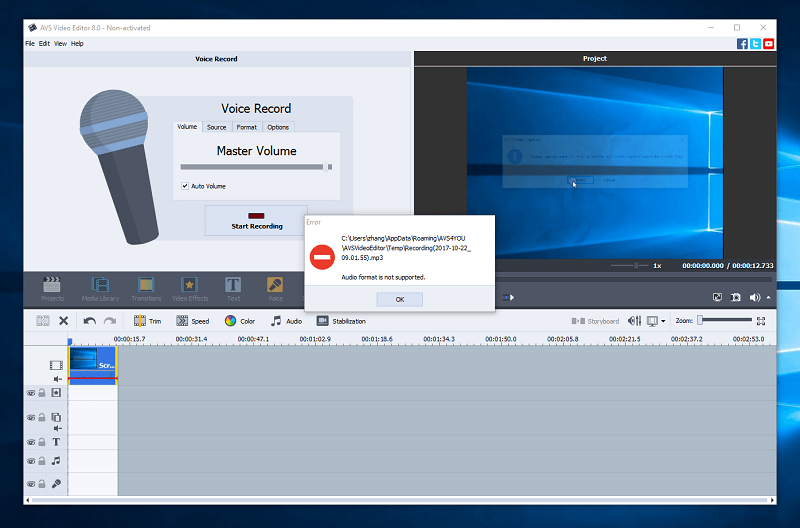Open the Facebook link icon
The width and height of the screenshot is (800, 528).
pos(742,44)
